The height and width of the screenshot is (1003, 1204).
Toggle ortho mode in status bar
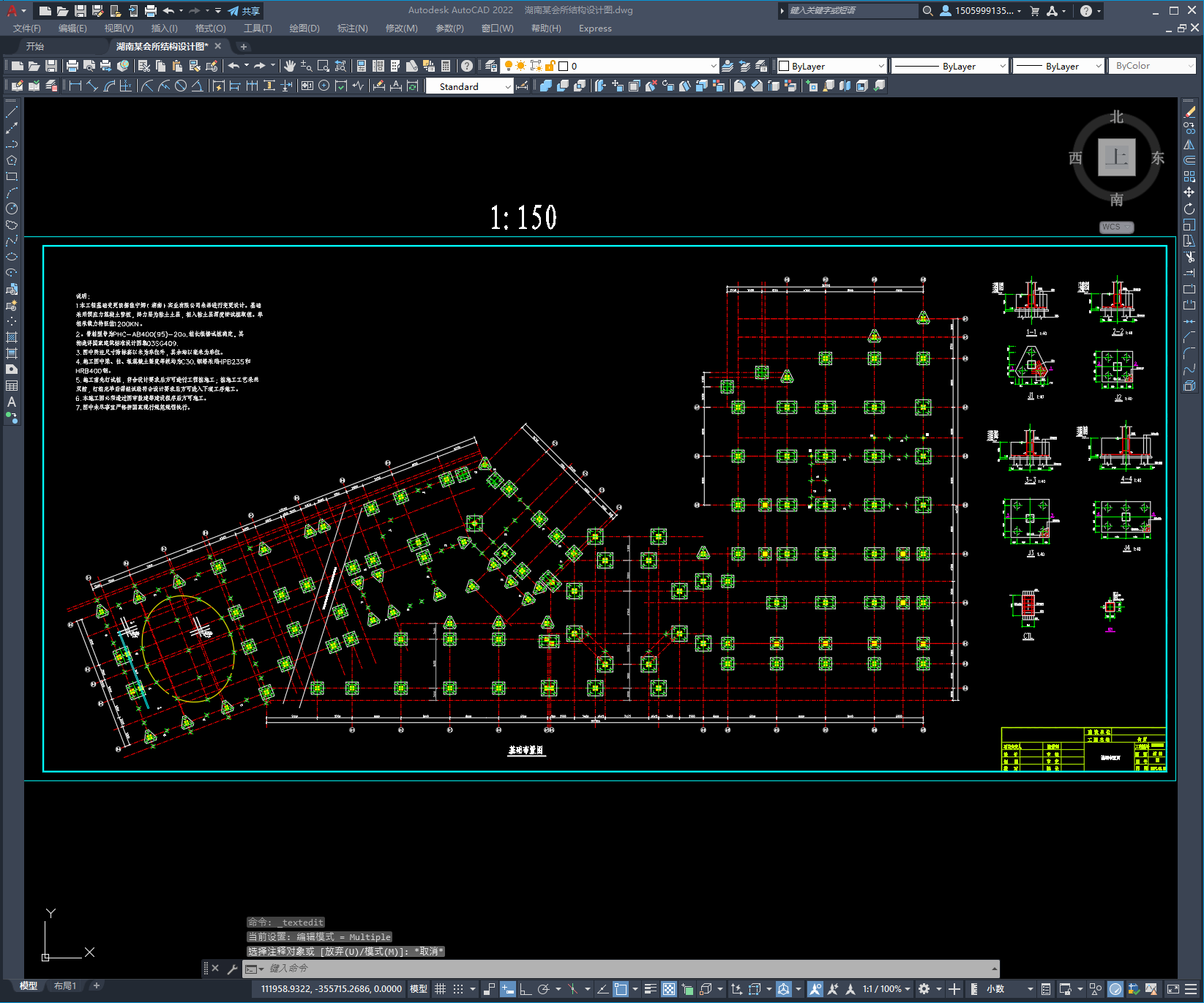[526, 989]
